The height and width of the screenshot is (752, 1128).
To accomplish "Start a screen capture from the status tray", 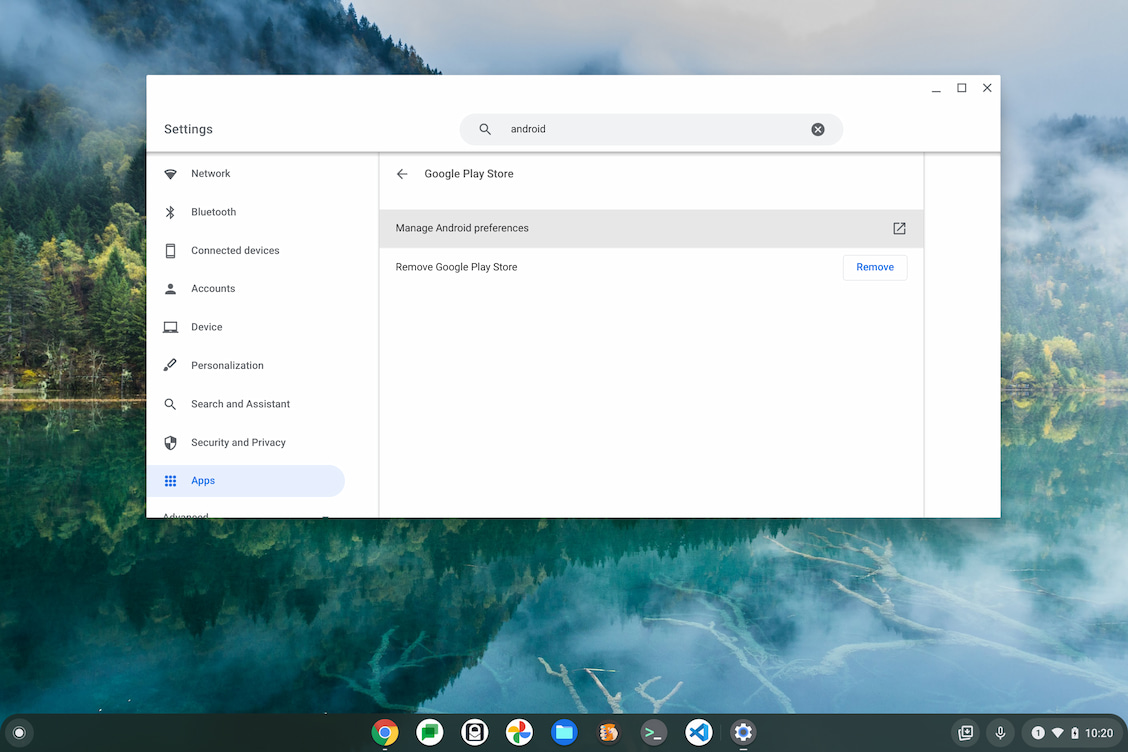I will [x=965, y=732].
